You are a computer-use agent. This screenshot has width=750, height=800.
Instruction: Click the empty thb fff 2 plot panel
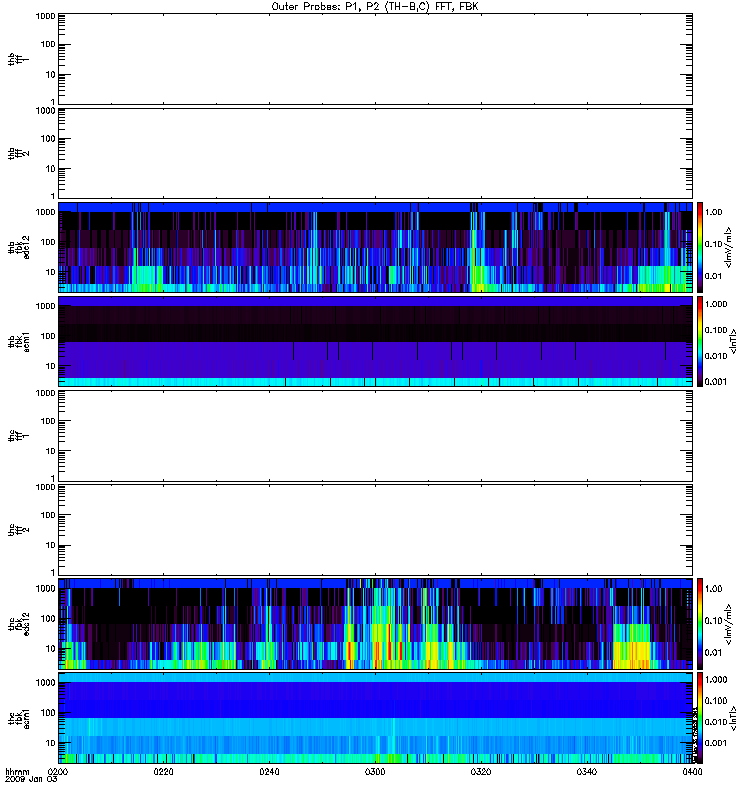tap(375, 153)
